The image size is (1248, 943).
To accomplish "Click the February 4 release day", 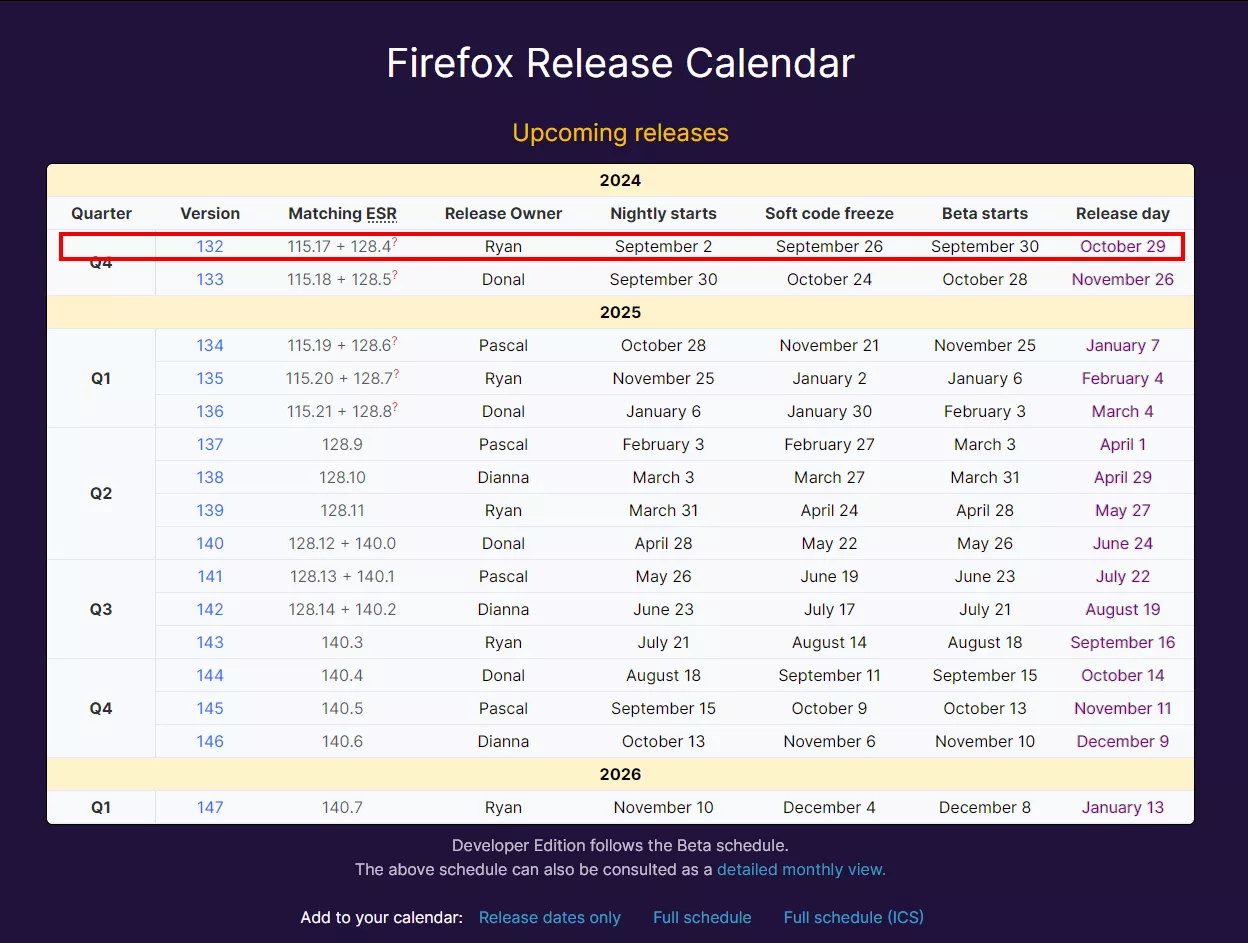I will [x=1123, y=378].
